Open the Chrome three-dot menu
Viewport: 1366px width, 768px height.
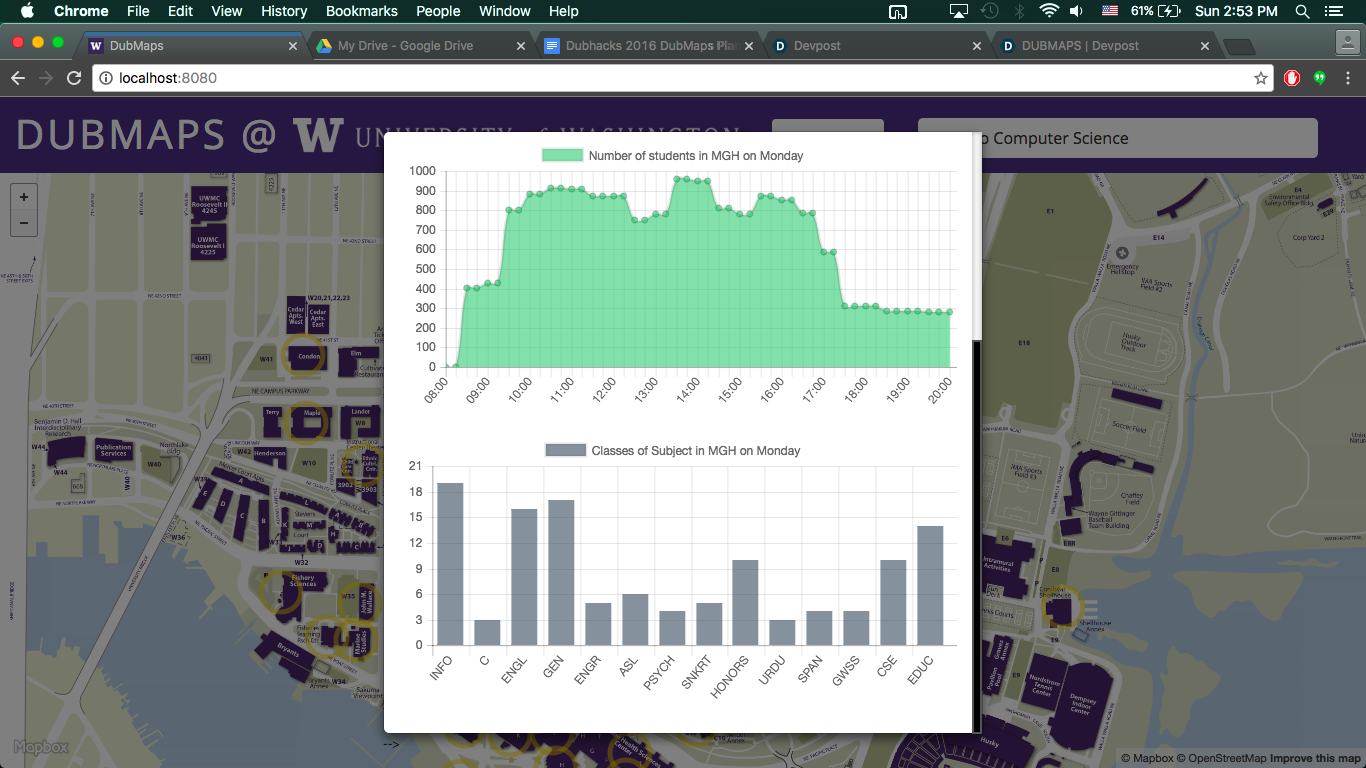click(1347, 78)
